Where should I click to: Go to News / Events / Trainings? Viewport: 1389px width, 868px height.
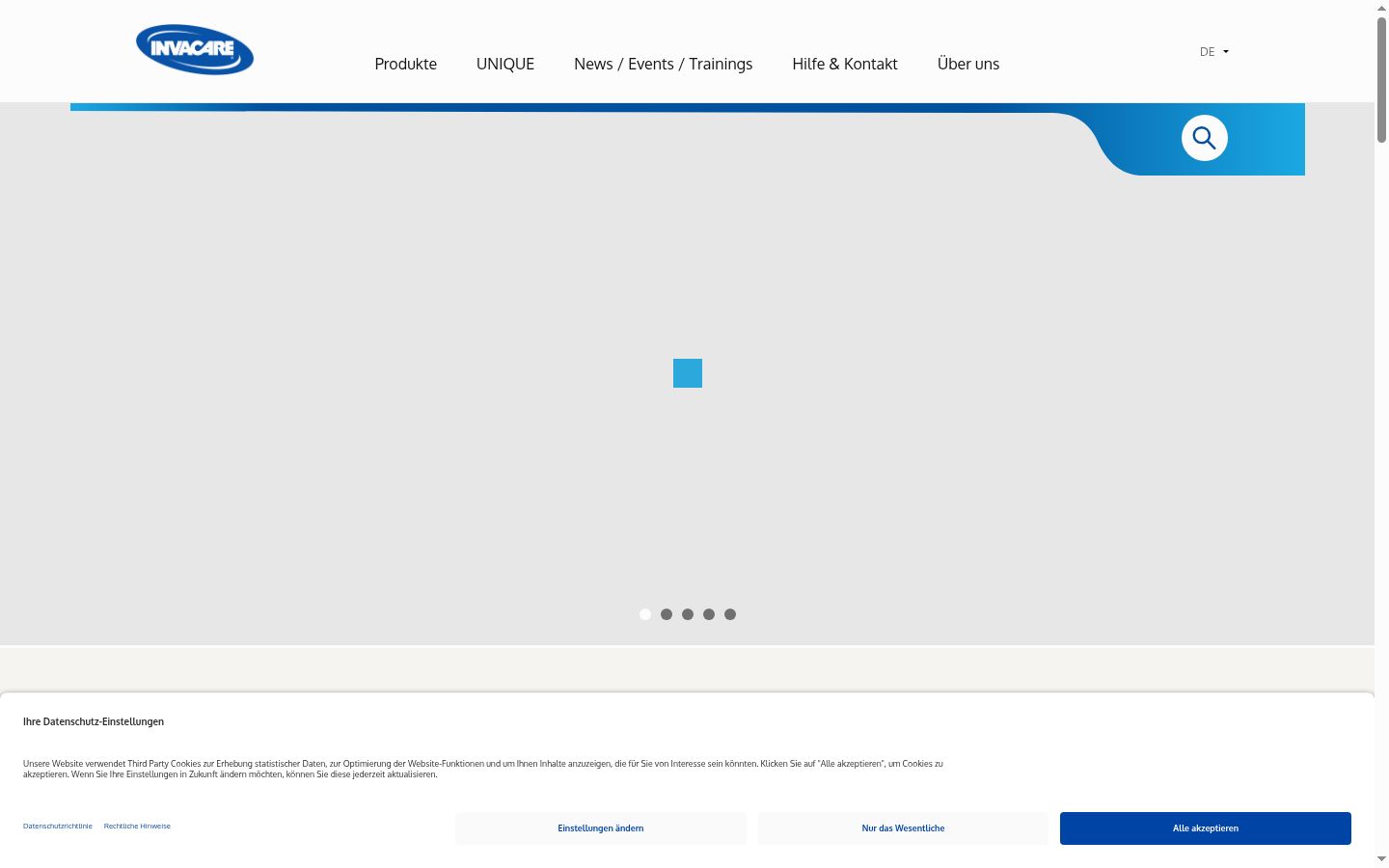tap(663, 64)
